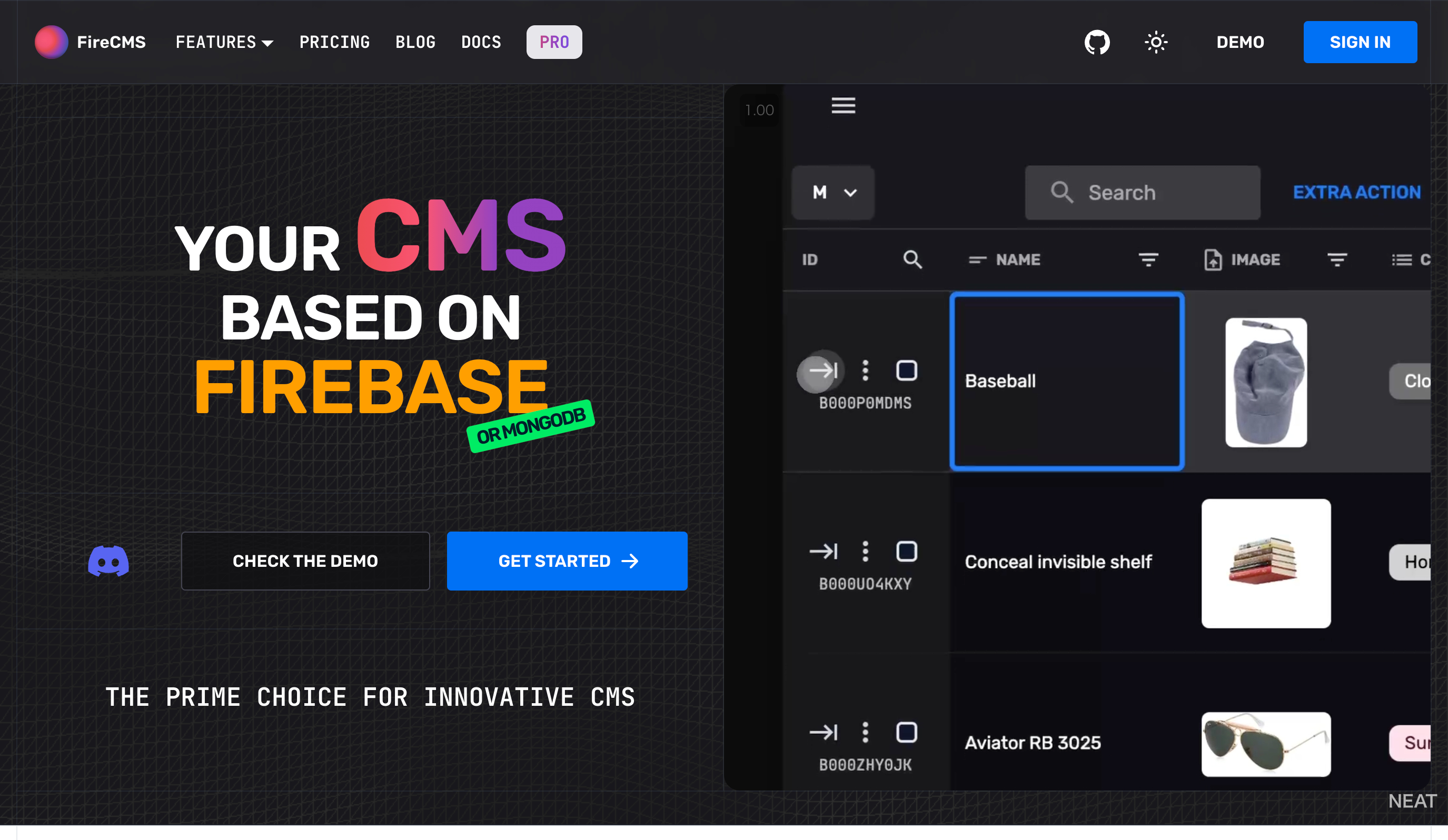
Task: Expand the M dropdown in the collection panel
Action: click(833, 192)
